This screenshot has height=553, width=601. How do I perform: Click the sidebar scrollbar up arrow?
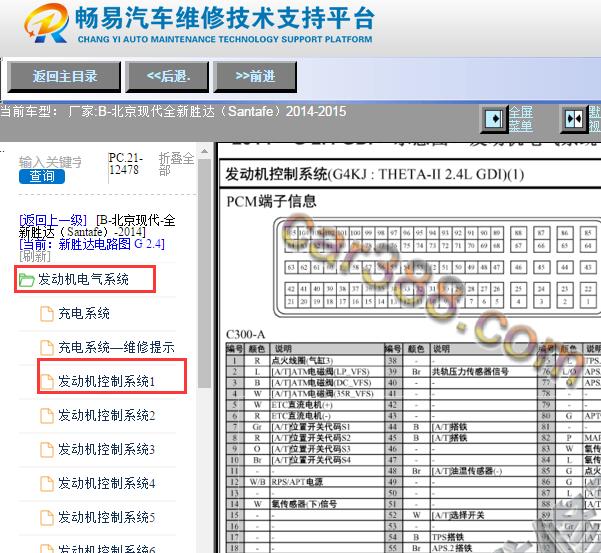[x=205, y=151]
